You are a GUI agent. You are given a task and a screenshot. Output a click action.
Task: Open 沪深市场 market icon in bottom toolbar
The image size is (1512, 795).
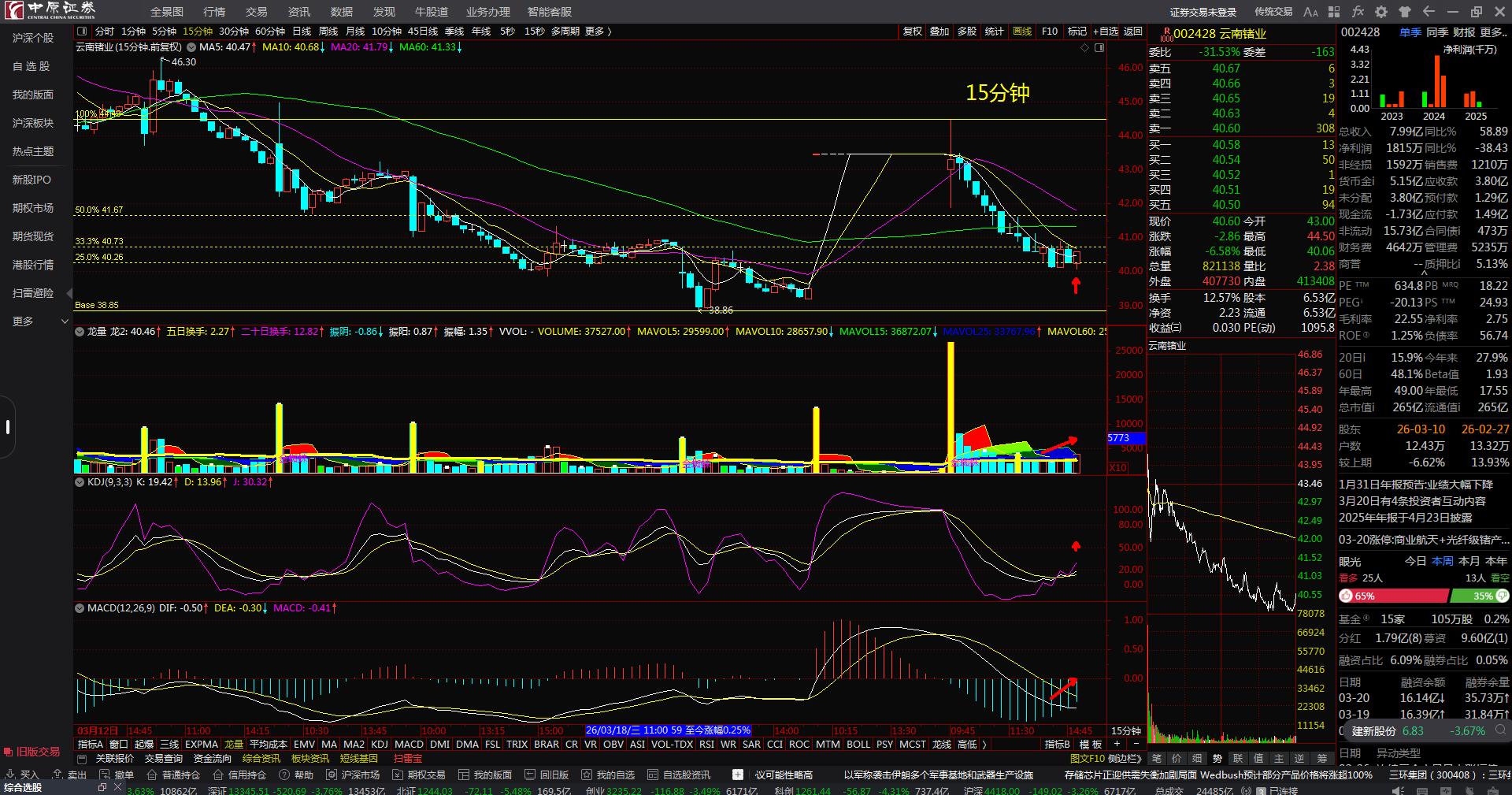(x=332, y=775)
